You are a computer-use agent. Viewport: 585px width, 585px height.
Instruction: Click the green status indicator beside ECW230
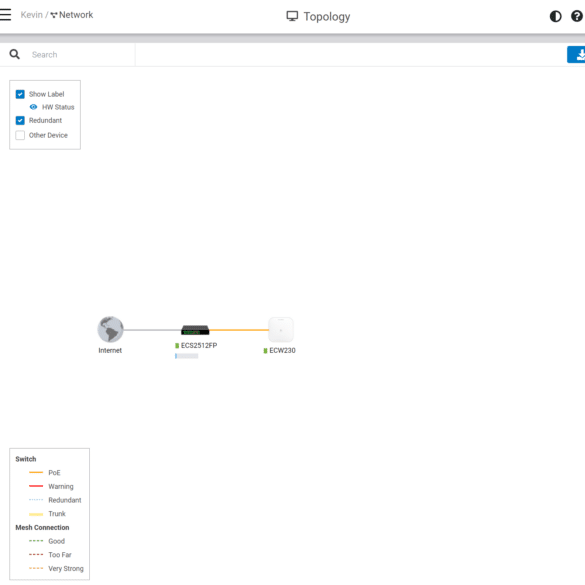(265, 351)
